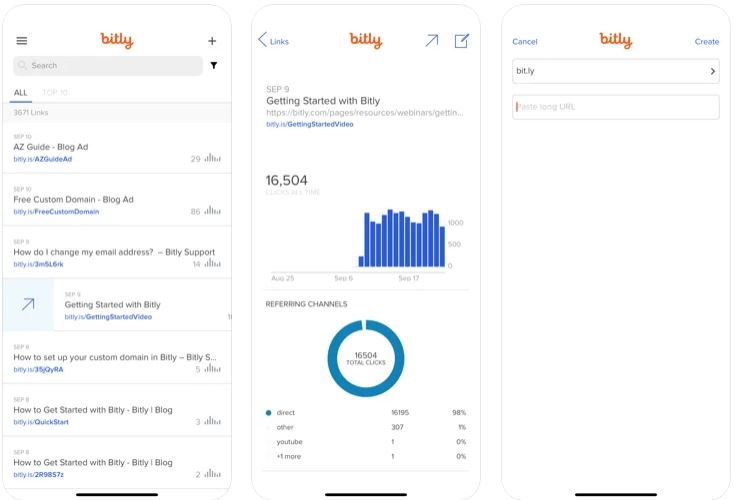
Task: Tap the 16,504 clicks all time figure
Action: point(286,180)
